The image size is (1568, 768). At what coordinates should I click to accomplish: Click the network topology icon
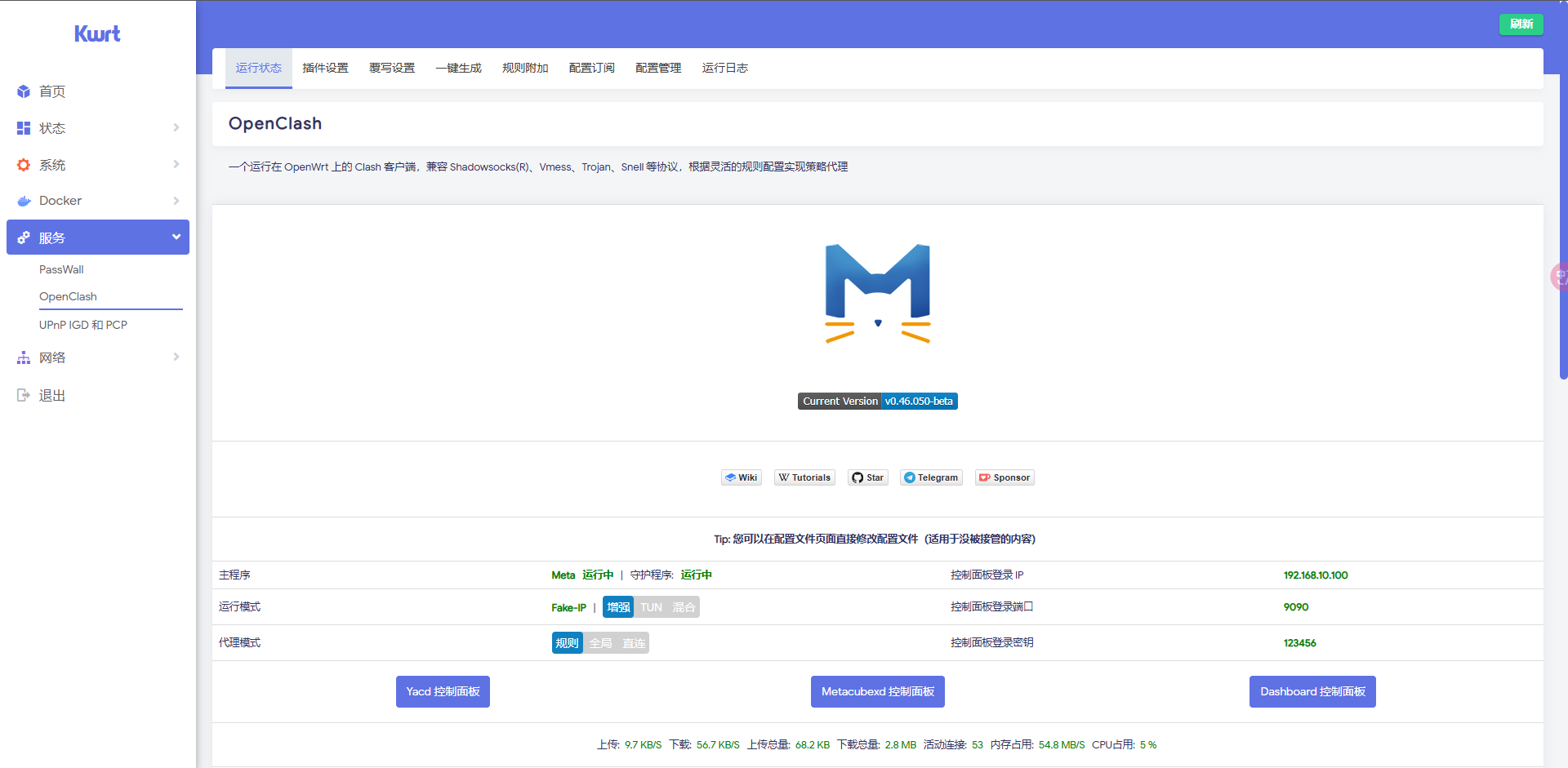24,357
